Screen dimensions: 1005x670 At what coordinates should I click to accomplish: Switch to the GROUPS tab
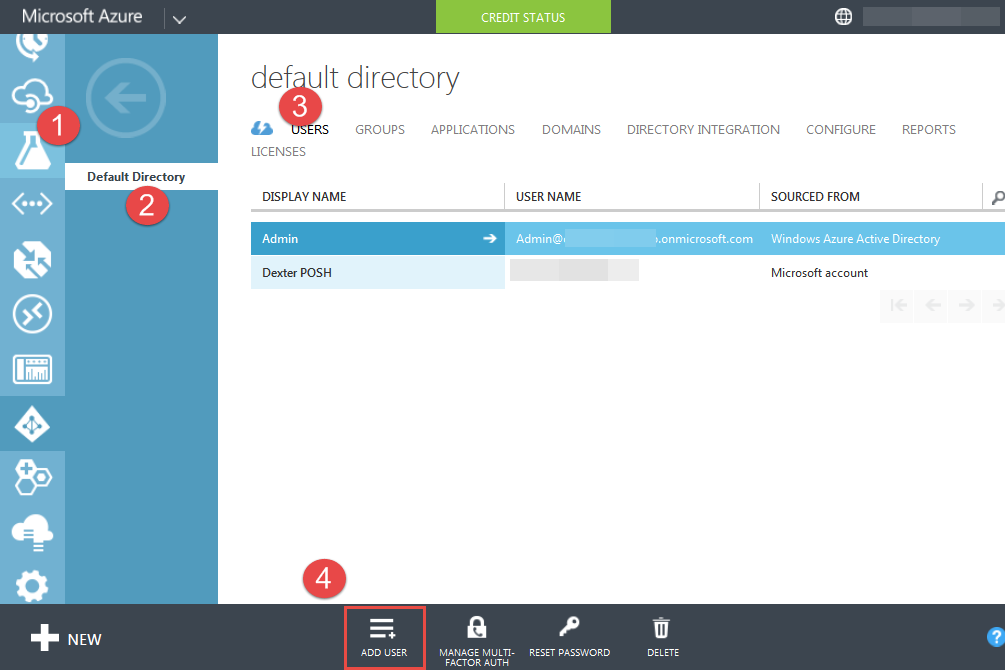(x=380, y=130)
